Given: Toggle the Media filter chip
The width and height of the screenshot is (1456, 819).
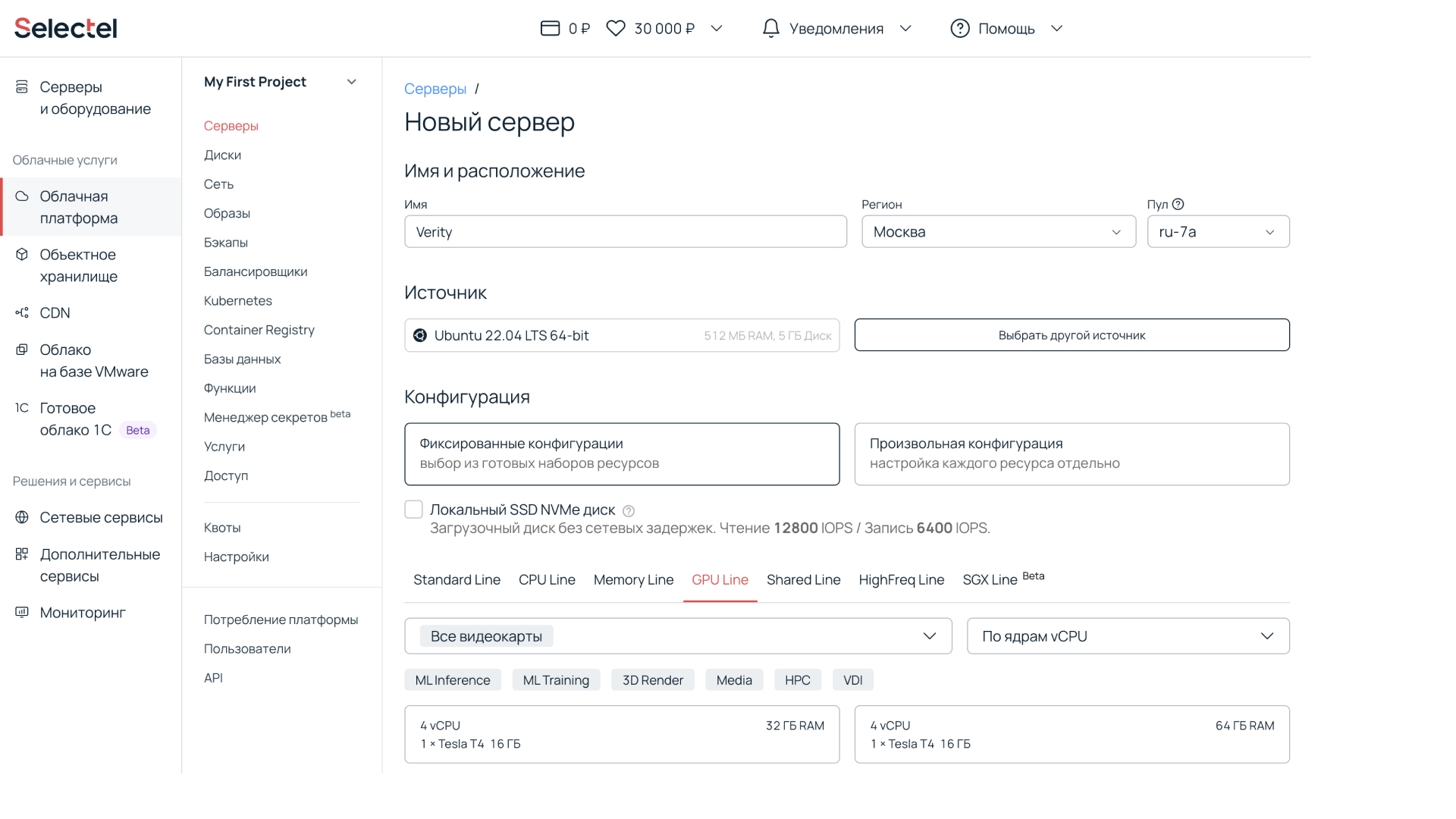Looking at the screenshot, I should coord(734,680).
